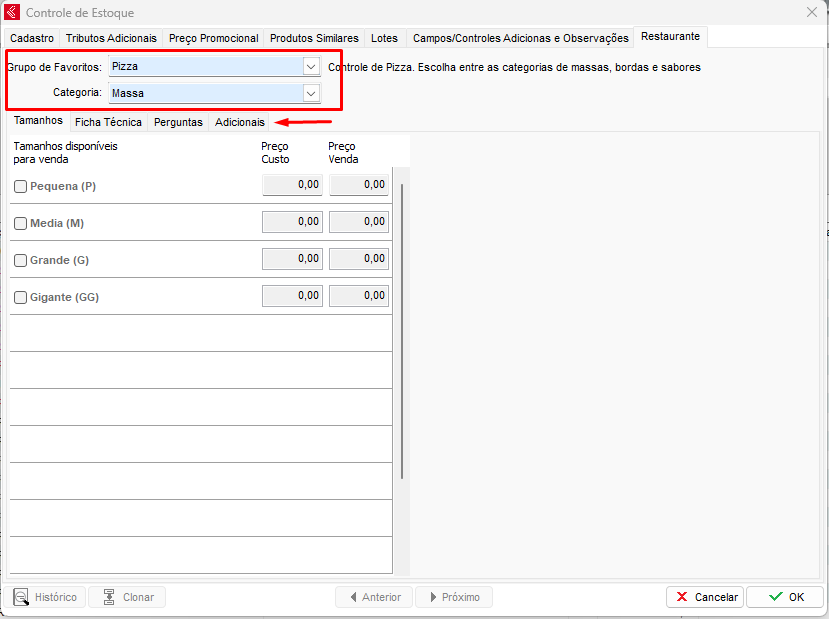Click the Próximo right arrow icon

tap(433, 597)
